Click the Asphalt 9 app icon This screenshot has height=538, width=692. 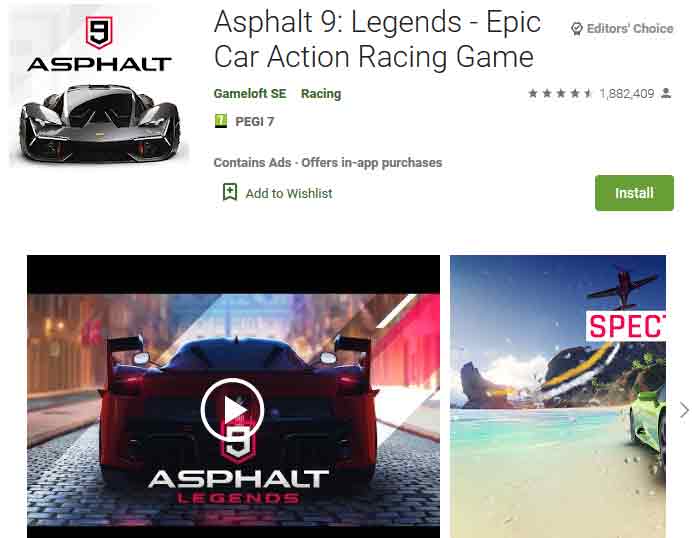tap(99, 85)
